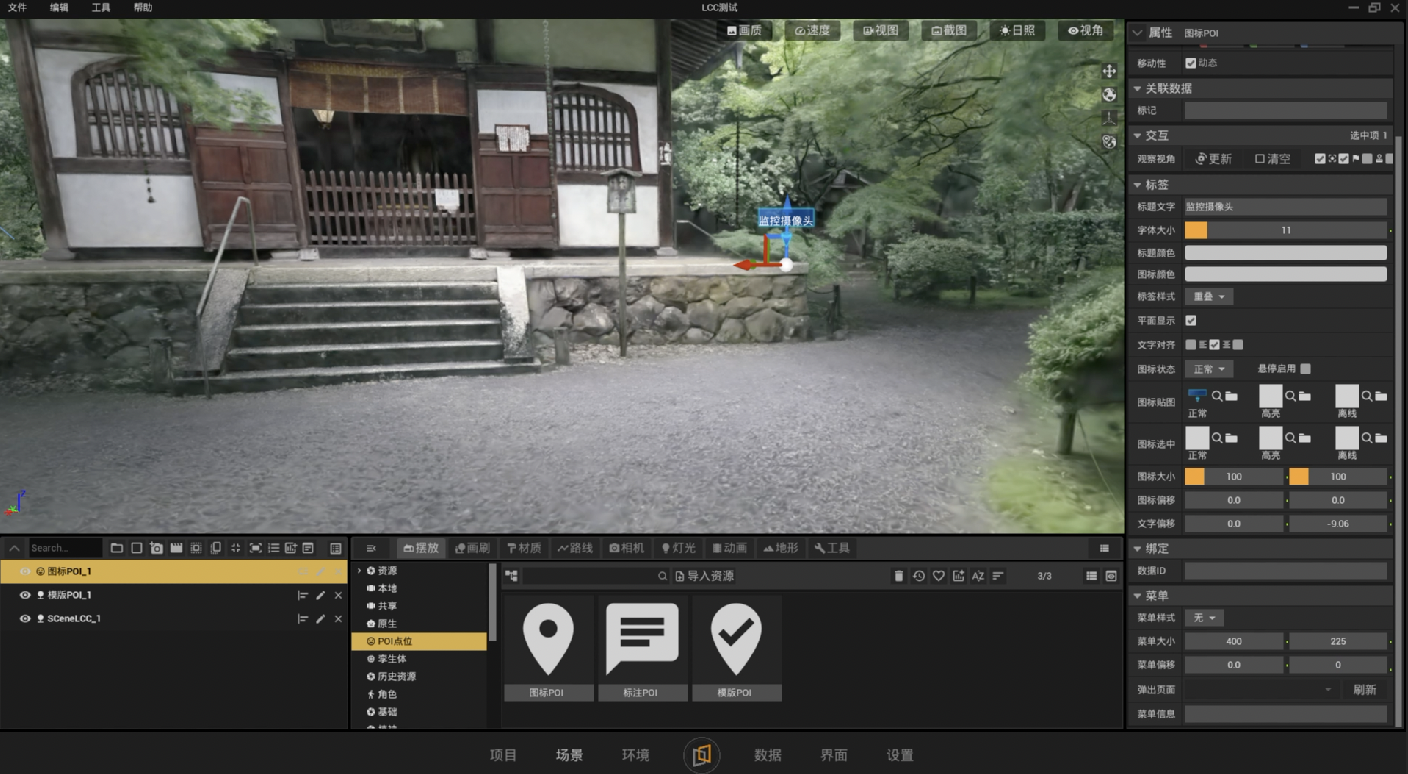The image size is (1408, 774).
Task: Click the trash delete icon in asset toolbar
Action: (x=899, y=576)
